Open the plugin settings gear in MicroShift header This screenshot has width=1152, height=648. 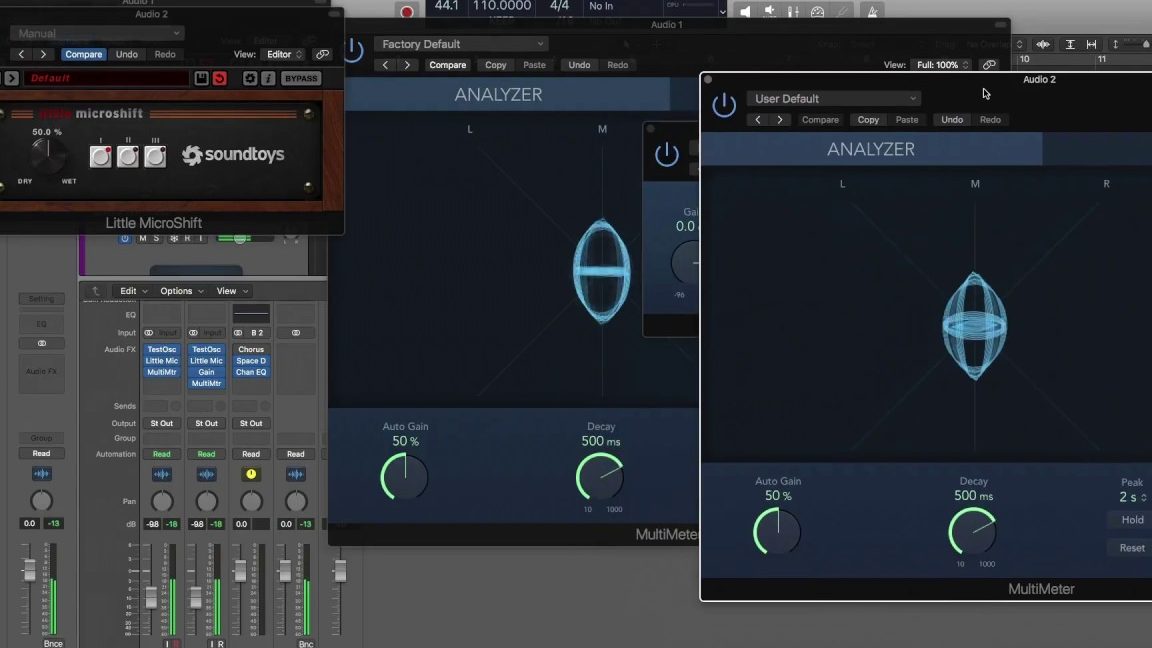click(x=250, y=78)
